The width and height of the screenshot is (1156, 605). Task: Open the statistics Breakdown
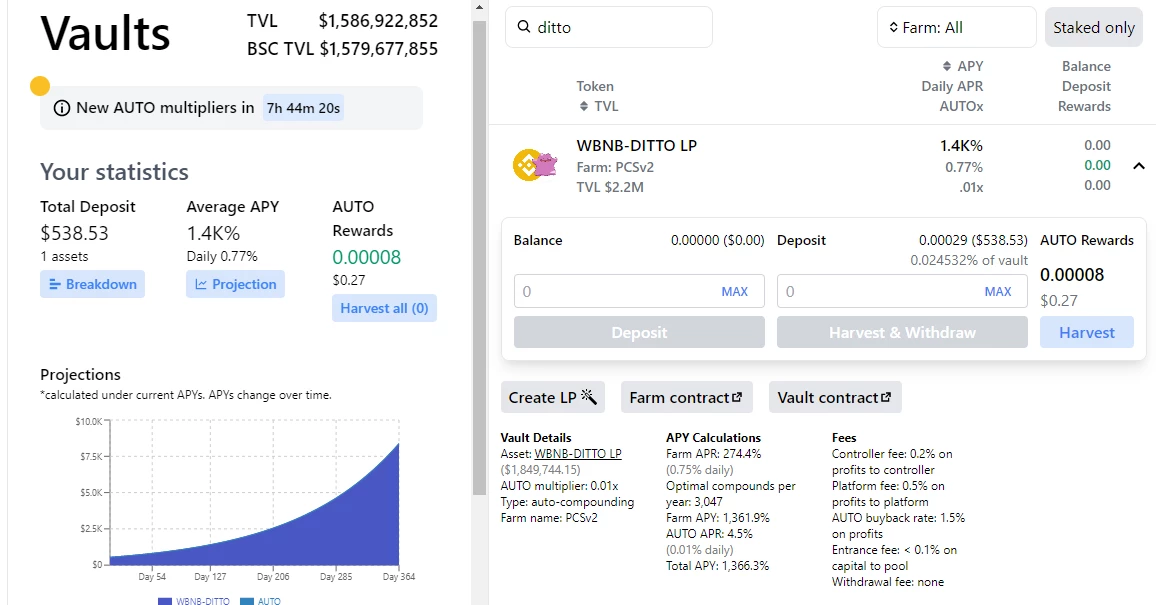tap(92, 284)
